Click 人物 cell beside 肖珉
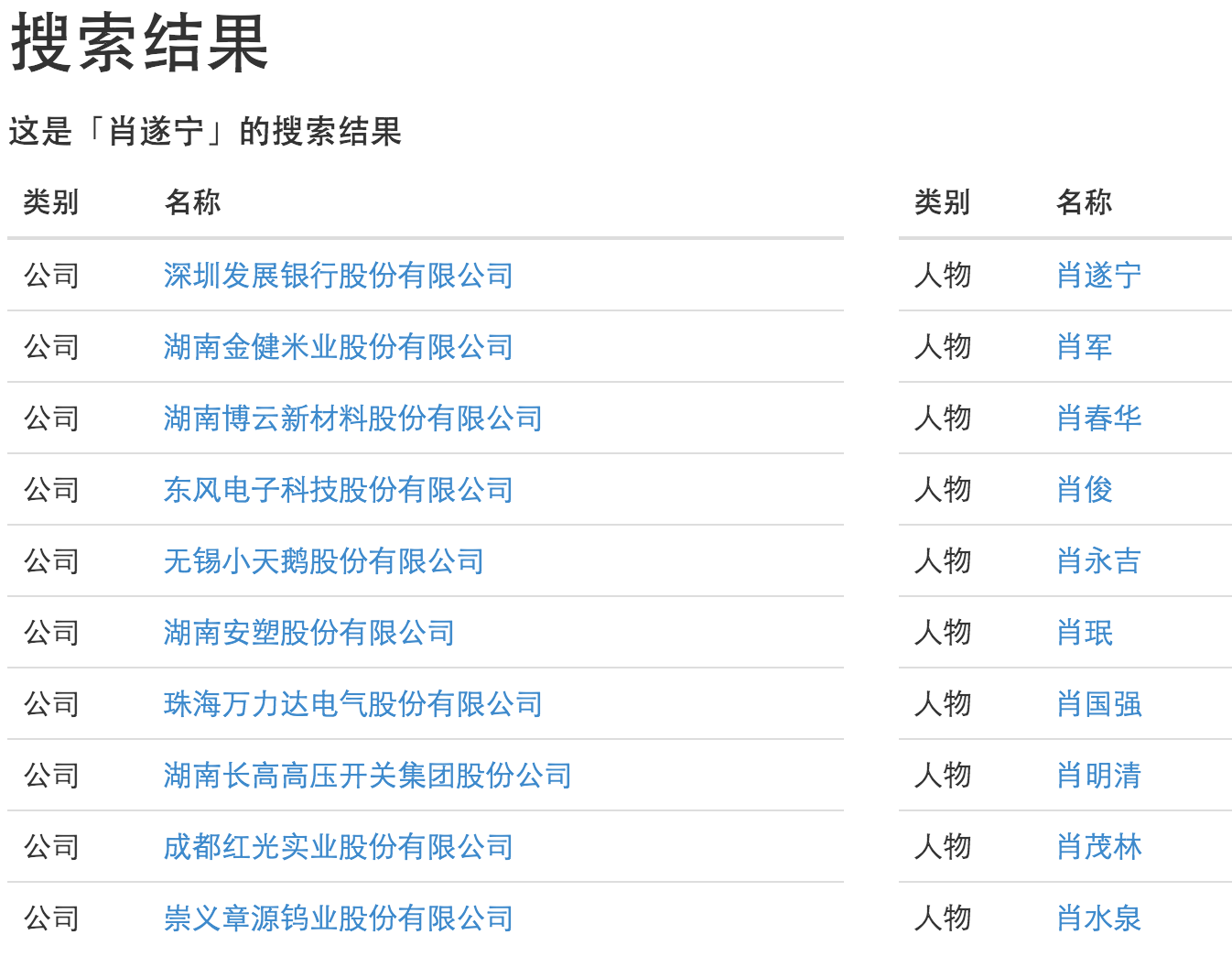The image size is (1232, 978). (x=942, y=633)
